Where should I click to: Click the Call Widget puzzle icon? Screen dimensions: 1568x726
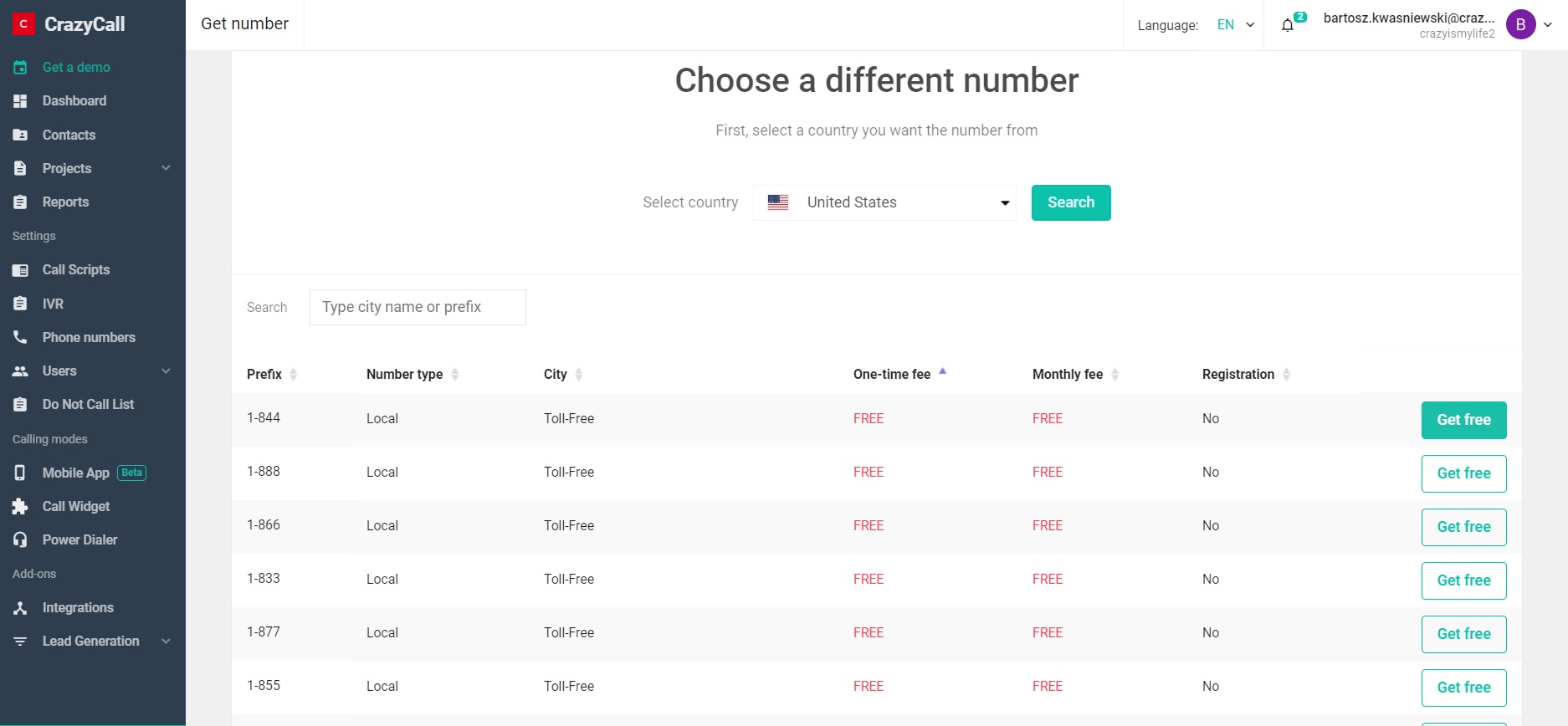point(20,506)
